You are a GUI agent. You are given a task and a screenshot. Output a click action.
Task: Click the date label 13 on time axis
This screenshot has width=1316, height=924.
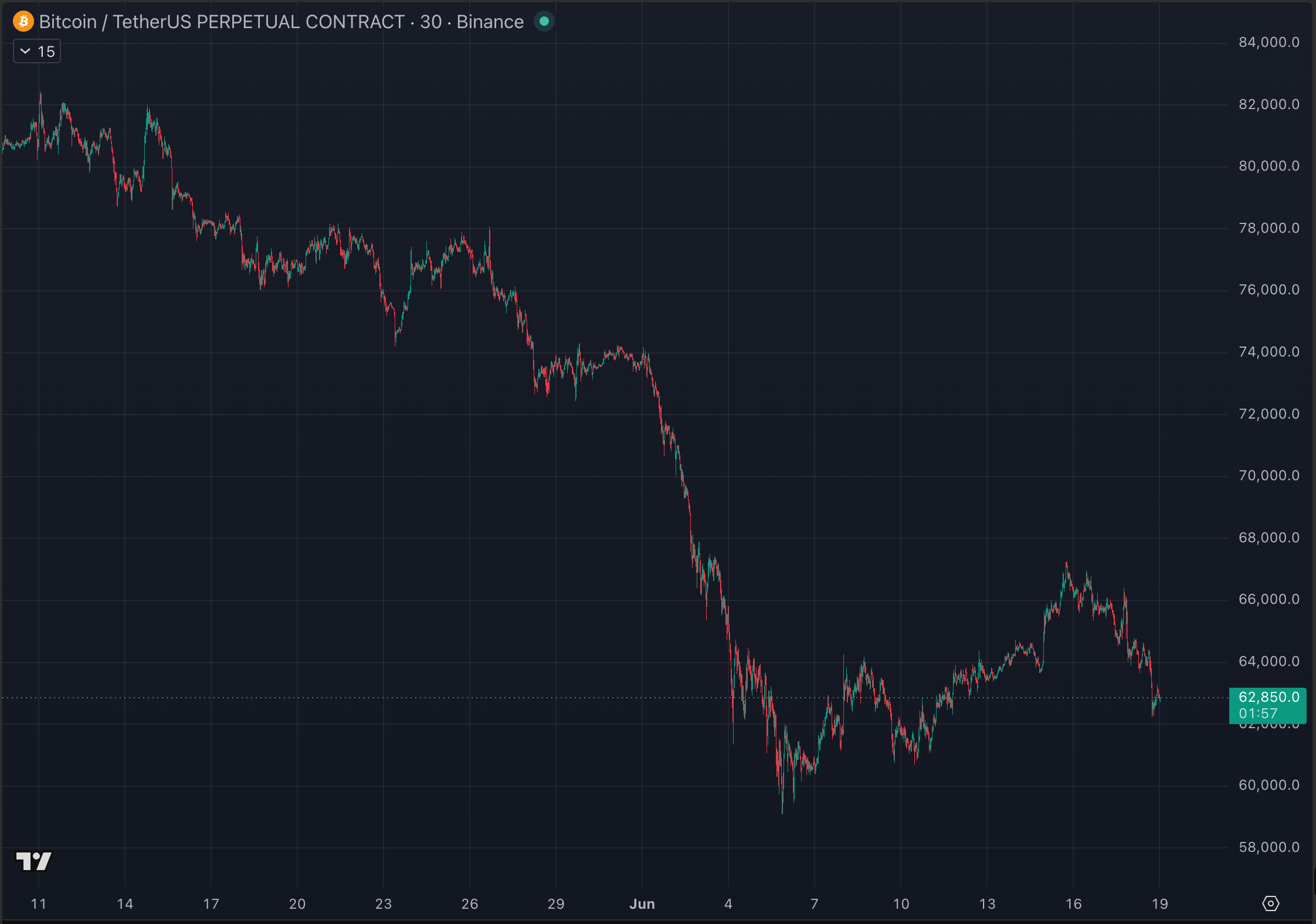coord(987,904)
